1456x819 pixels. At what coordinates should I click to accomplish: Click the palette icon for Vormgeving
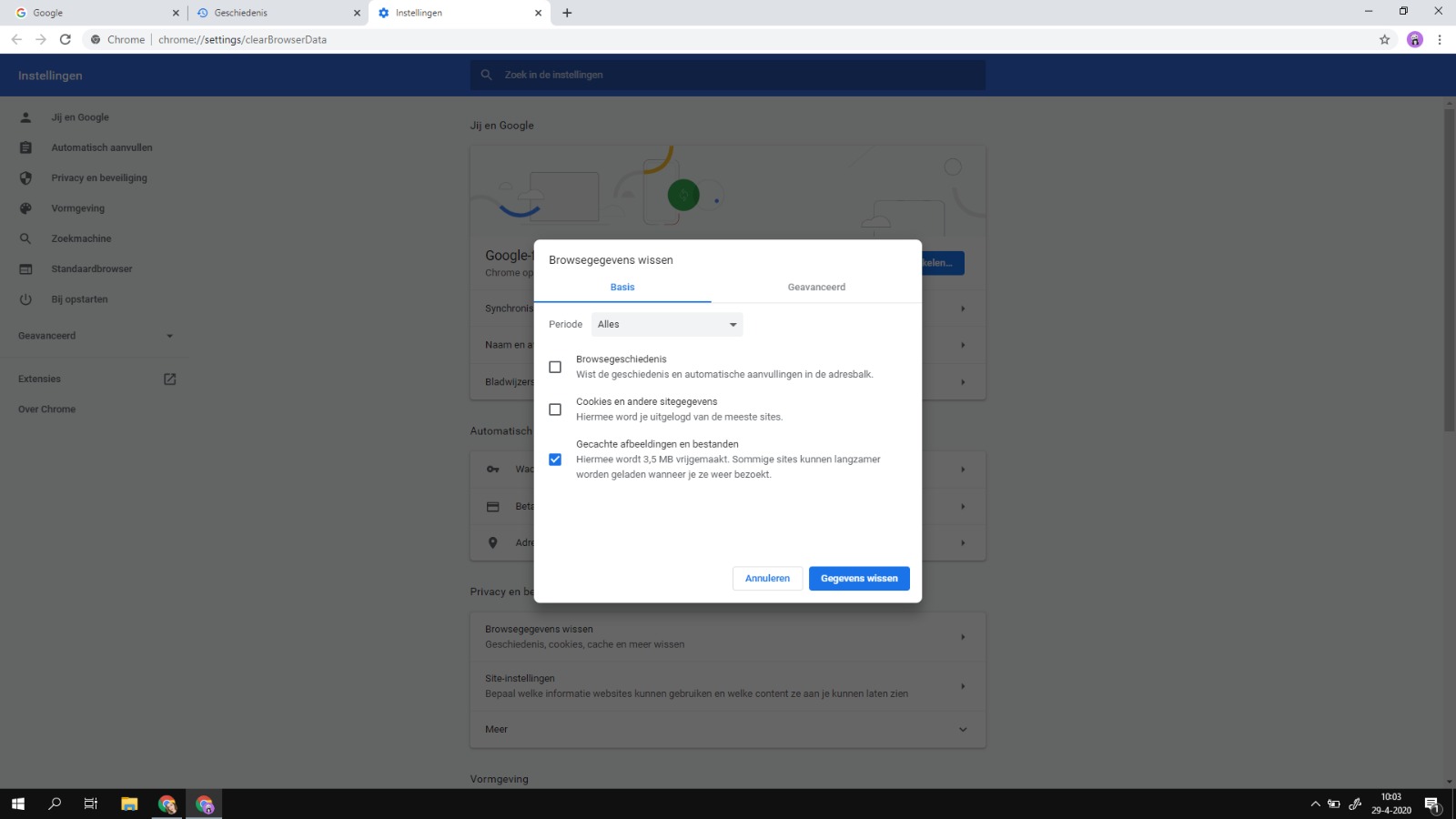[x=25, y=208]
